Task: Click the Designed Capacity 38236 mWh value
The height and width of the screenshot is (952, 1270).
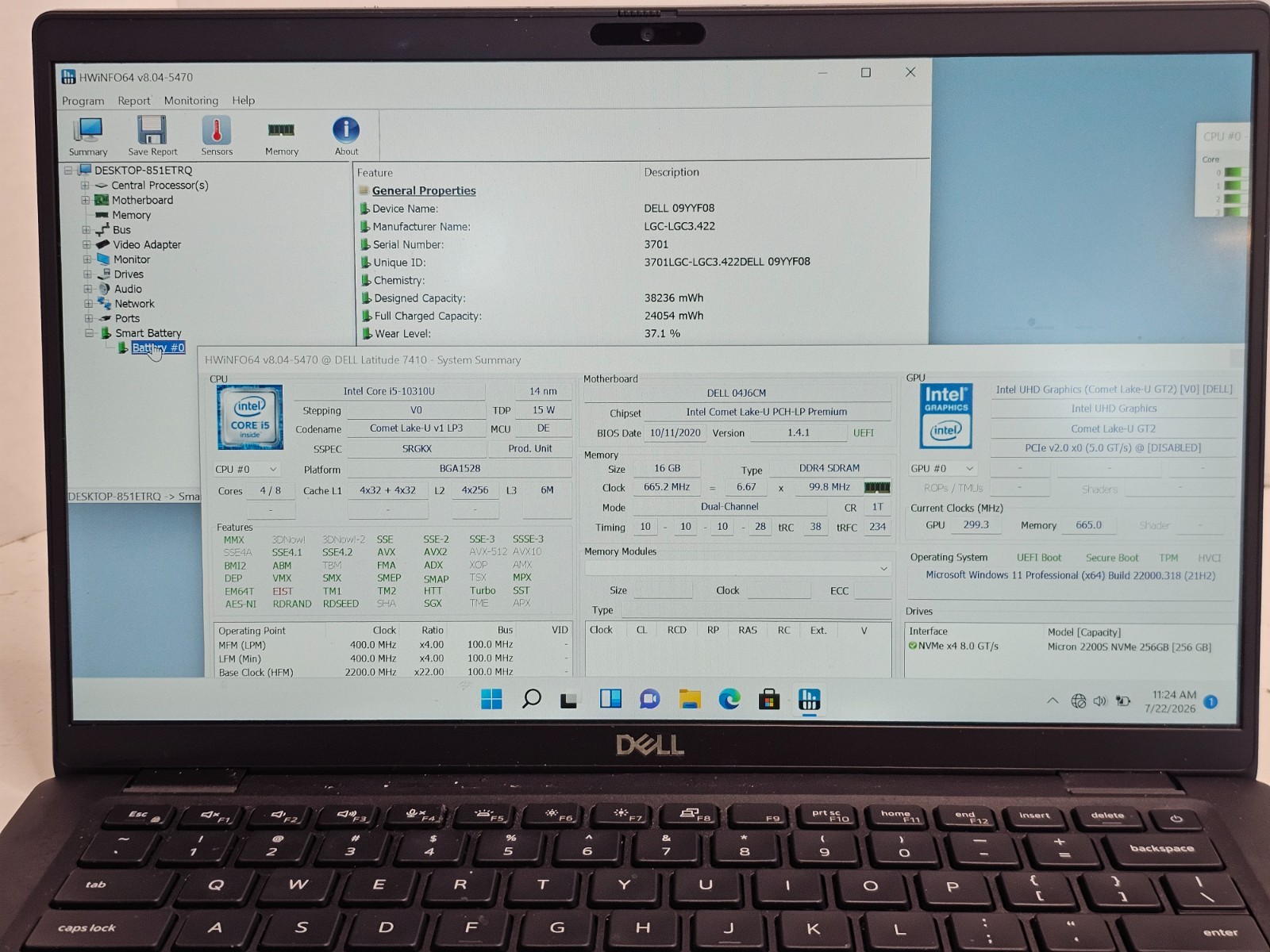Action: [674, 298]
